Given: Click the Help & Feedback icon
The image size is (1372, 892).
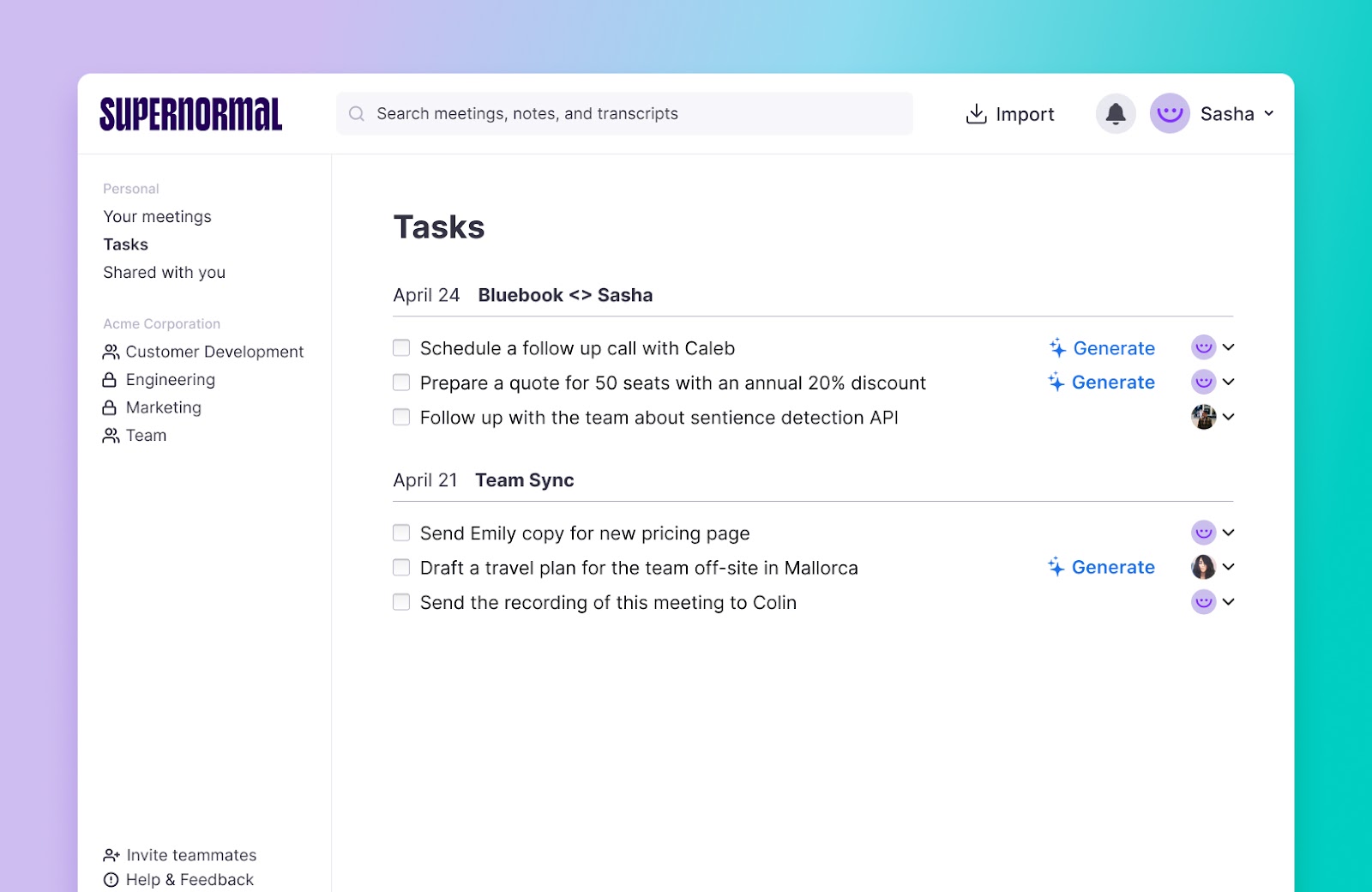Looking at the screenshot, I should pyautogui.click(x=111, y=880).
